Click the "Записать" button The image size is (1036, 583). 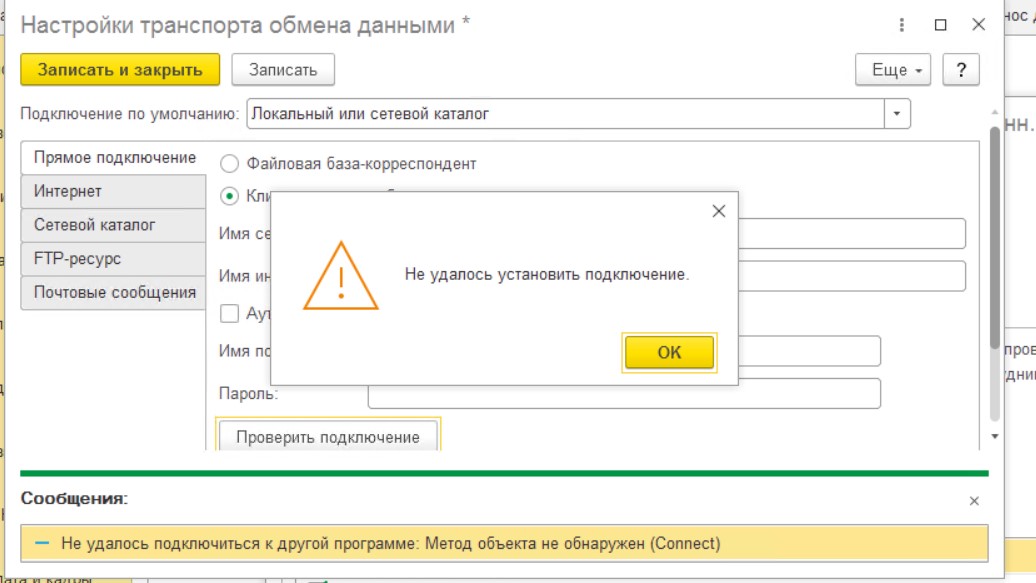coord(283,70)
